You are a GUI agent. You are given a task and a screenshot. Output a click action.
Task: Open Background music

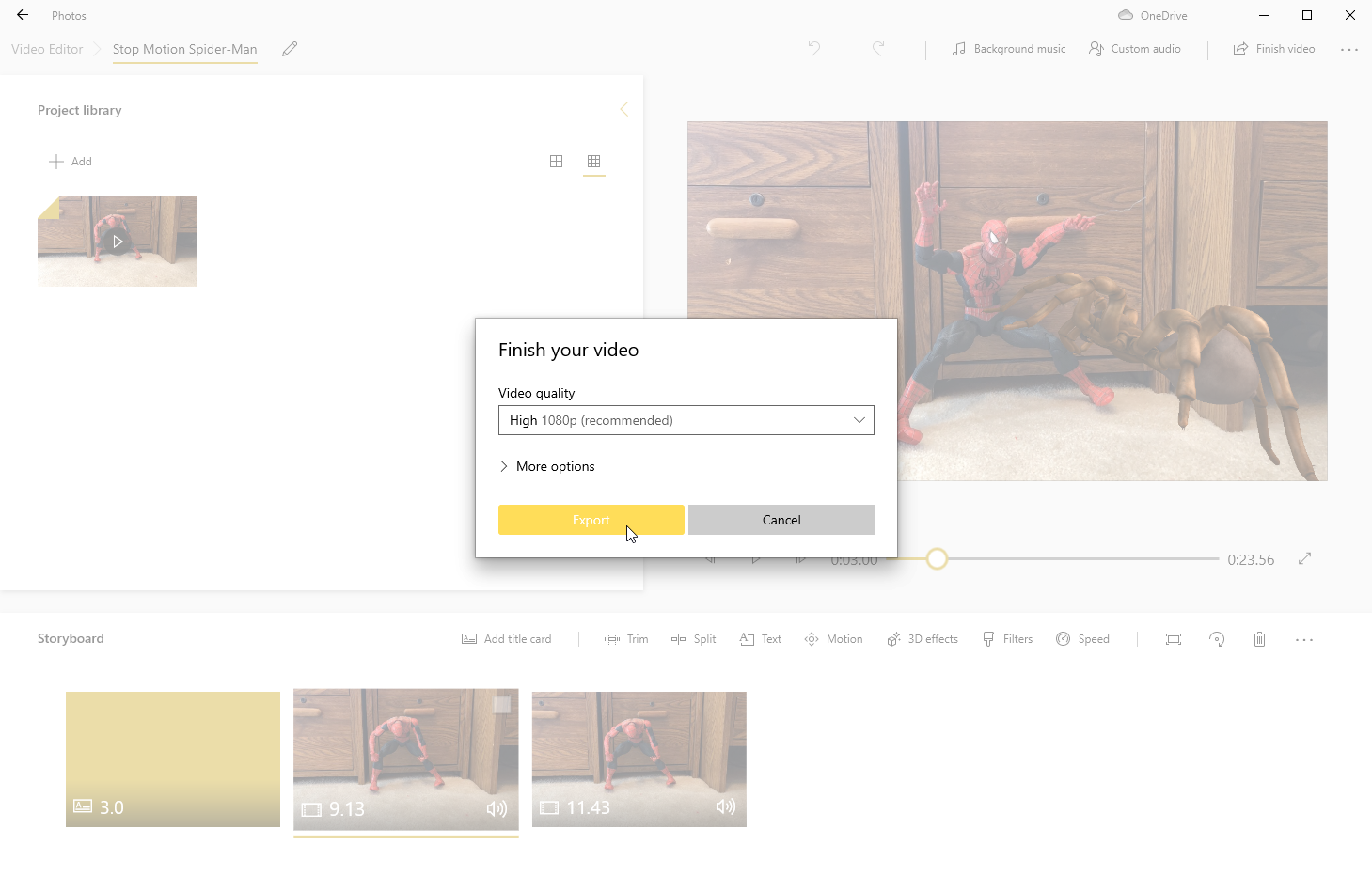coord(1009,49)
